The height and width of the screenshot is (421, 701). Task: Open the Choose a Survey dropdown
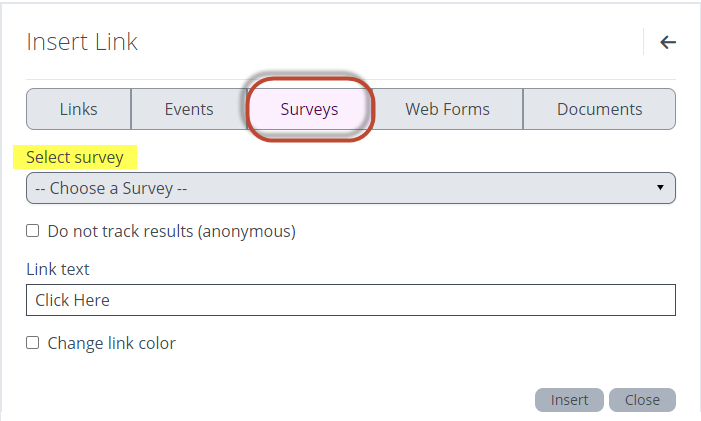pyautogui.click(x=340, y=188)
